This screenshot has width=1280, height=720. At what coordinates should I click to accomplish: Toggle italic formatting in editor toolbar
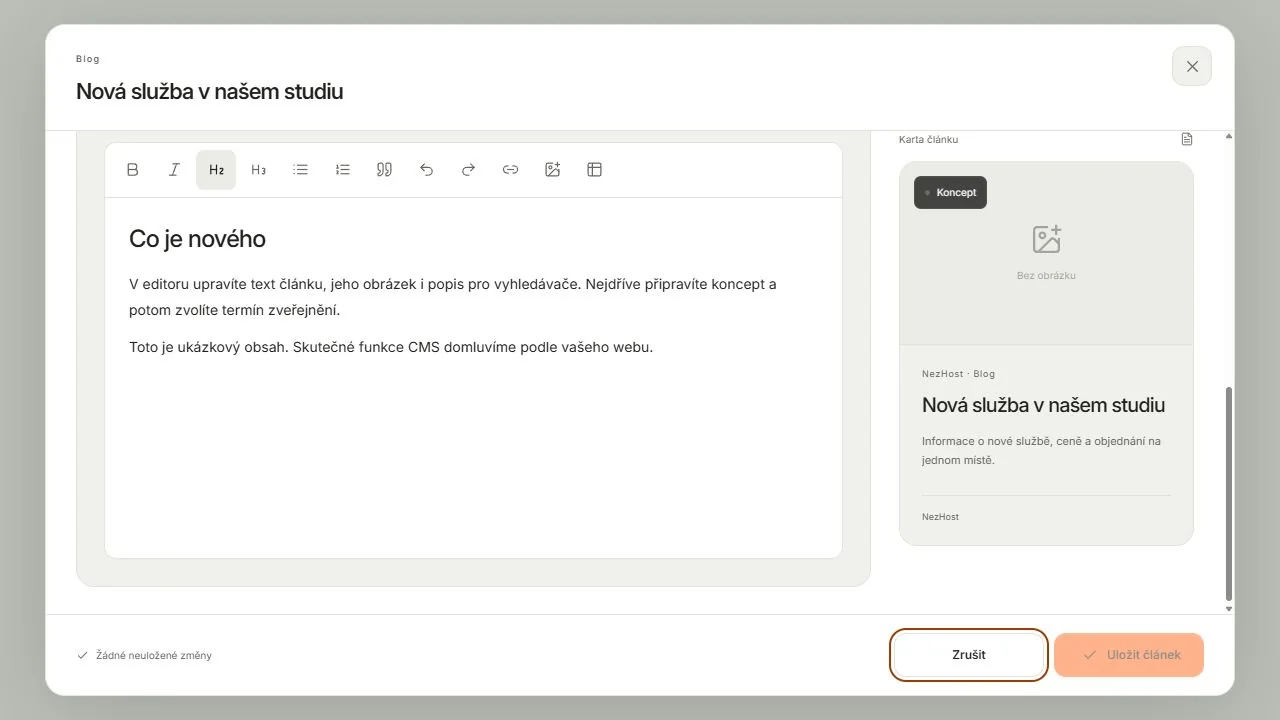click(174, 170)
